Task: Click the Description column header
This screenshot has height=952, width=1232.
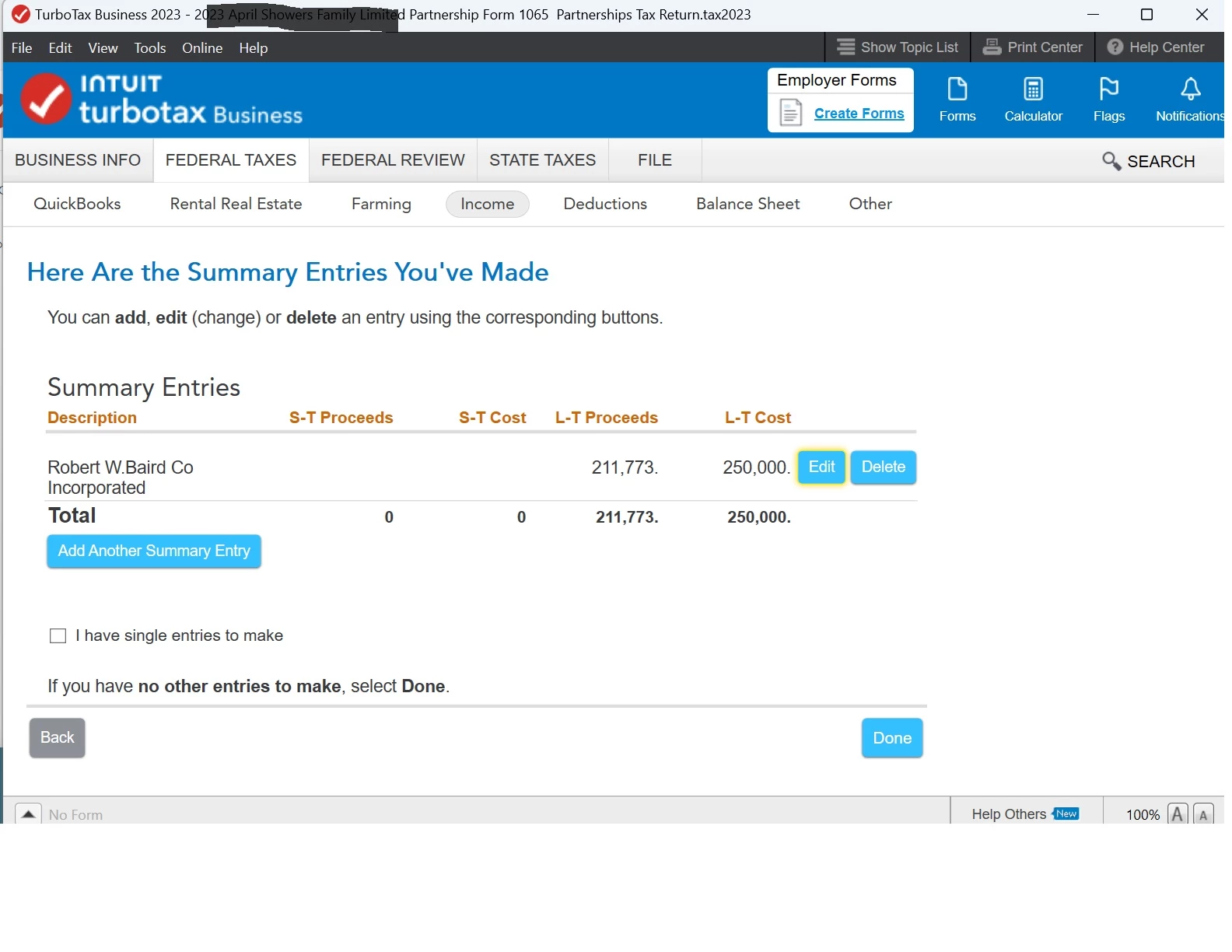Action: tap(92, 418)
